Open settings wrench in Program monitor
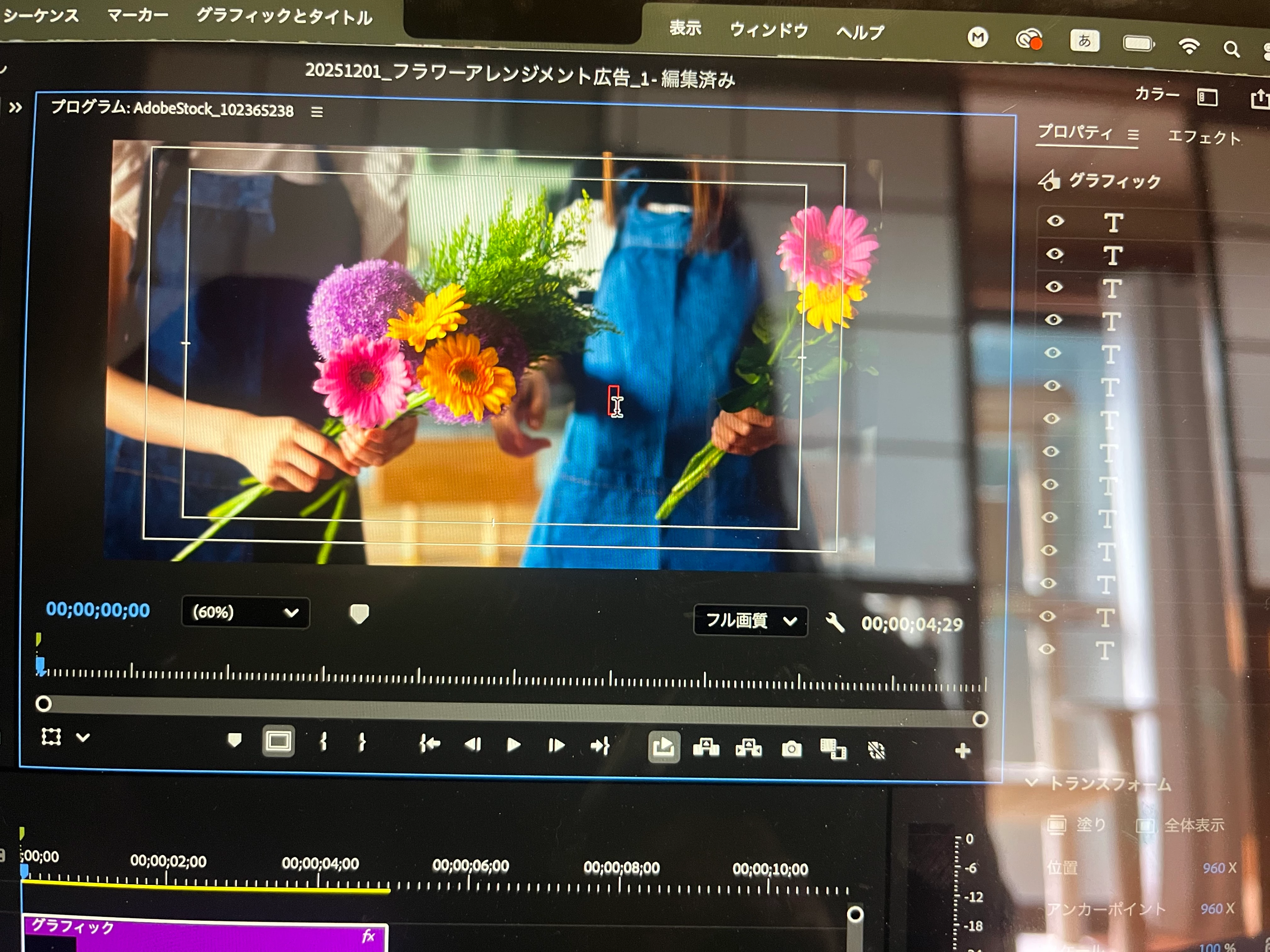 point(835,623)
